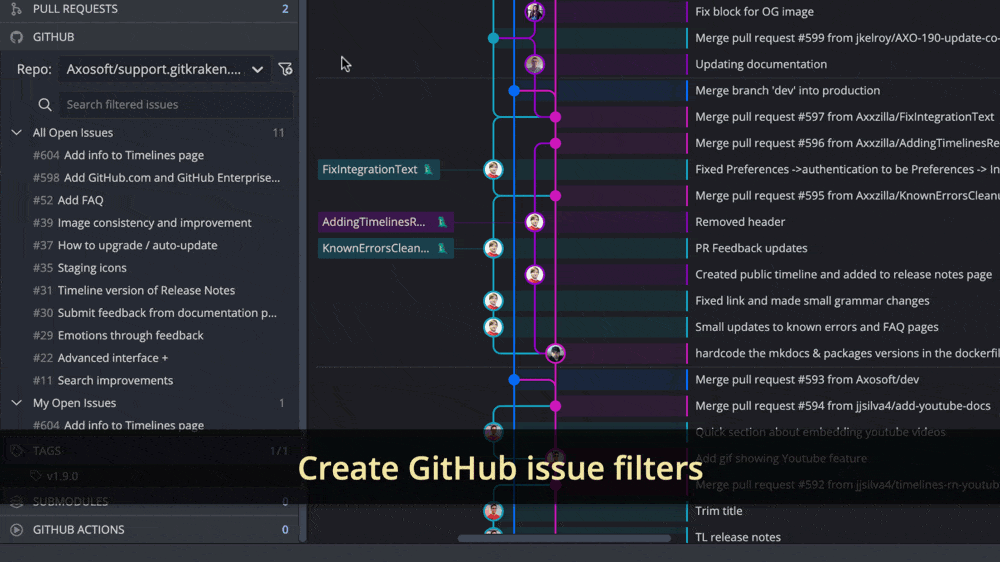
Task: Click avatar on Updating documentation commit
Action: click(x=534, y=64)
